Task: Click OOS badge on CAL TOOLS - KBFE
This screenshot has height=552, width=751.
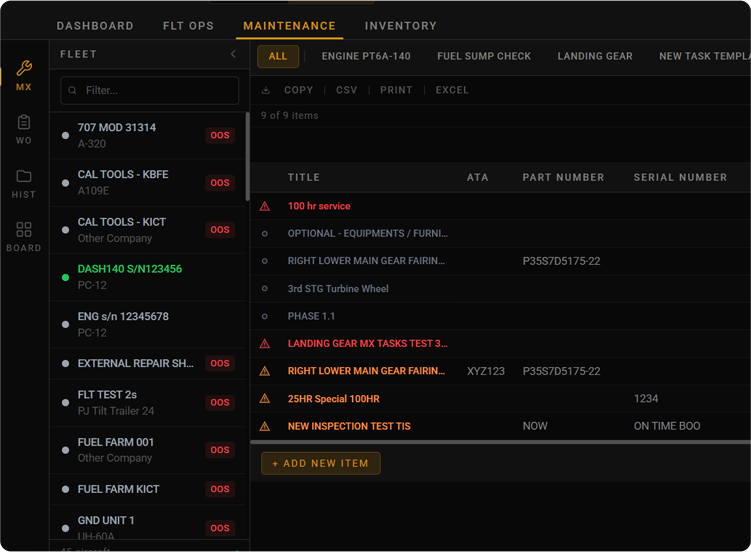Action: pyautogui.click(x=220, y=183)
